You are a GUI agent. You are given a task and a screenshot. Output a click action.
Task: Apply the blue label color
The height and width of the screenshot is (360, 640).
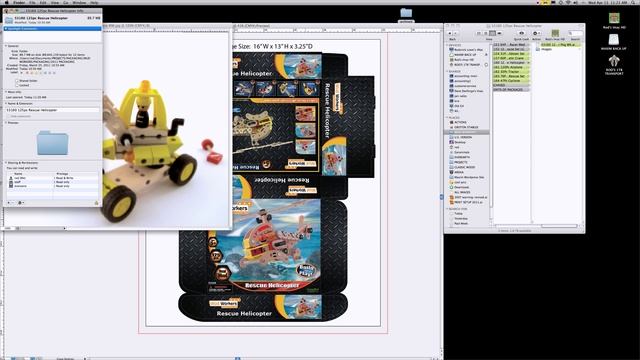[45, 73]
